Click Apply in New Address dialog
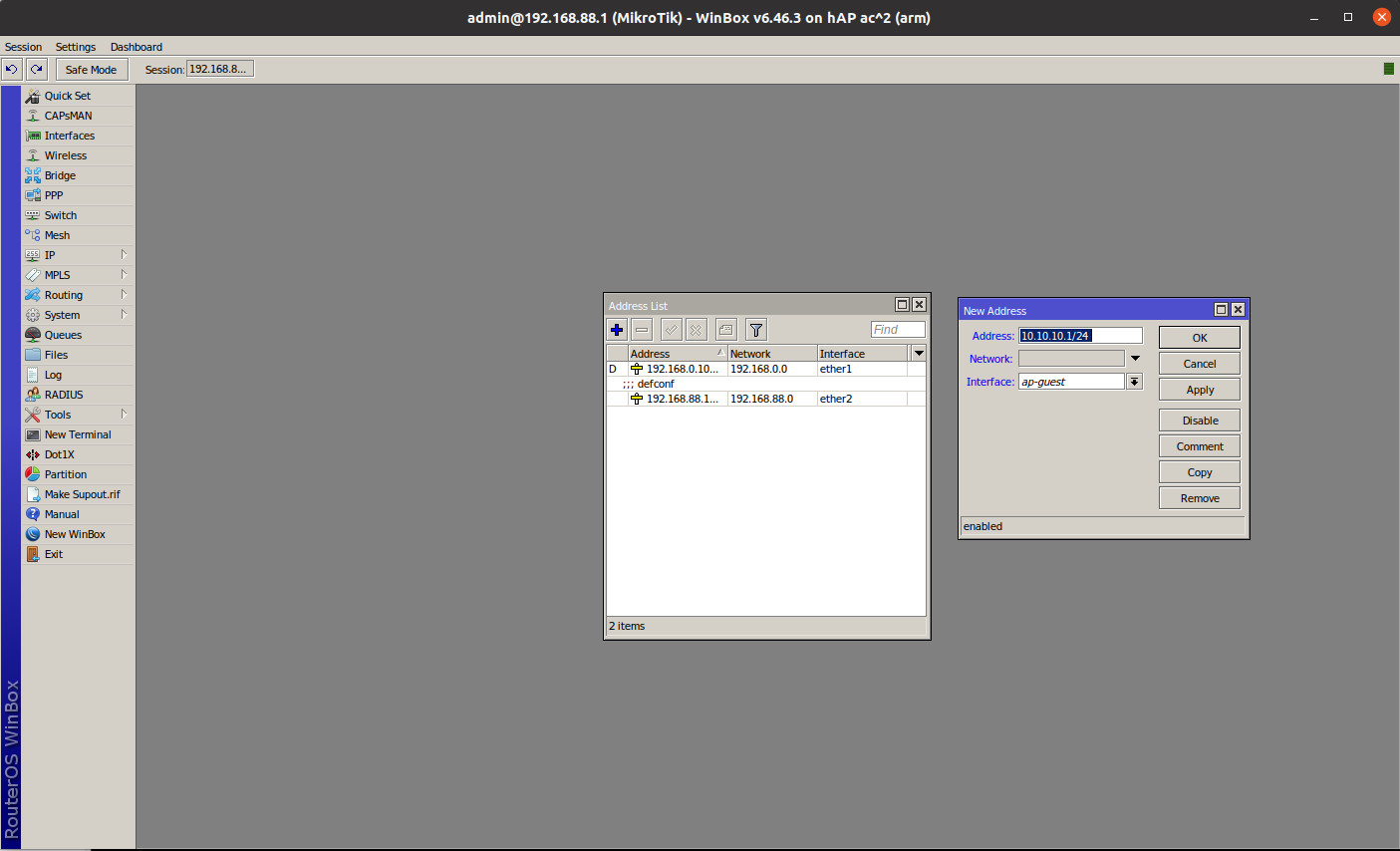 1200,390
